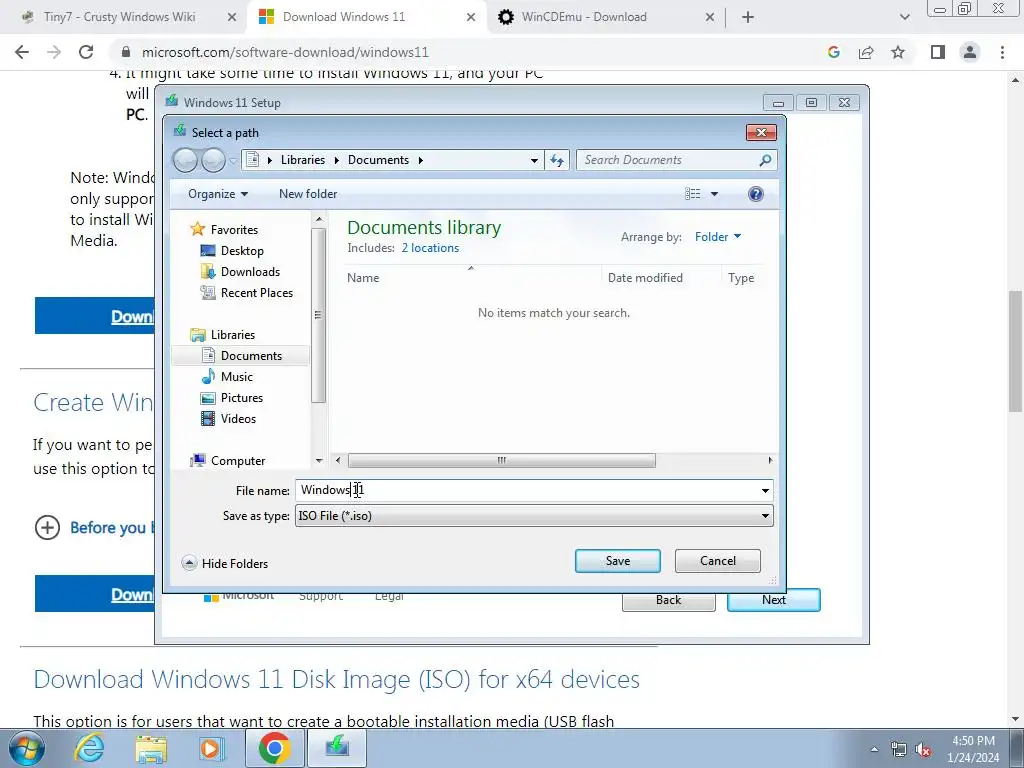Open Chrome tab search chevron
Screen dimensions: 1024x768
click(x=904, y=18)
